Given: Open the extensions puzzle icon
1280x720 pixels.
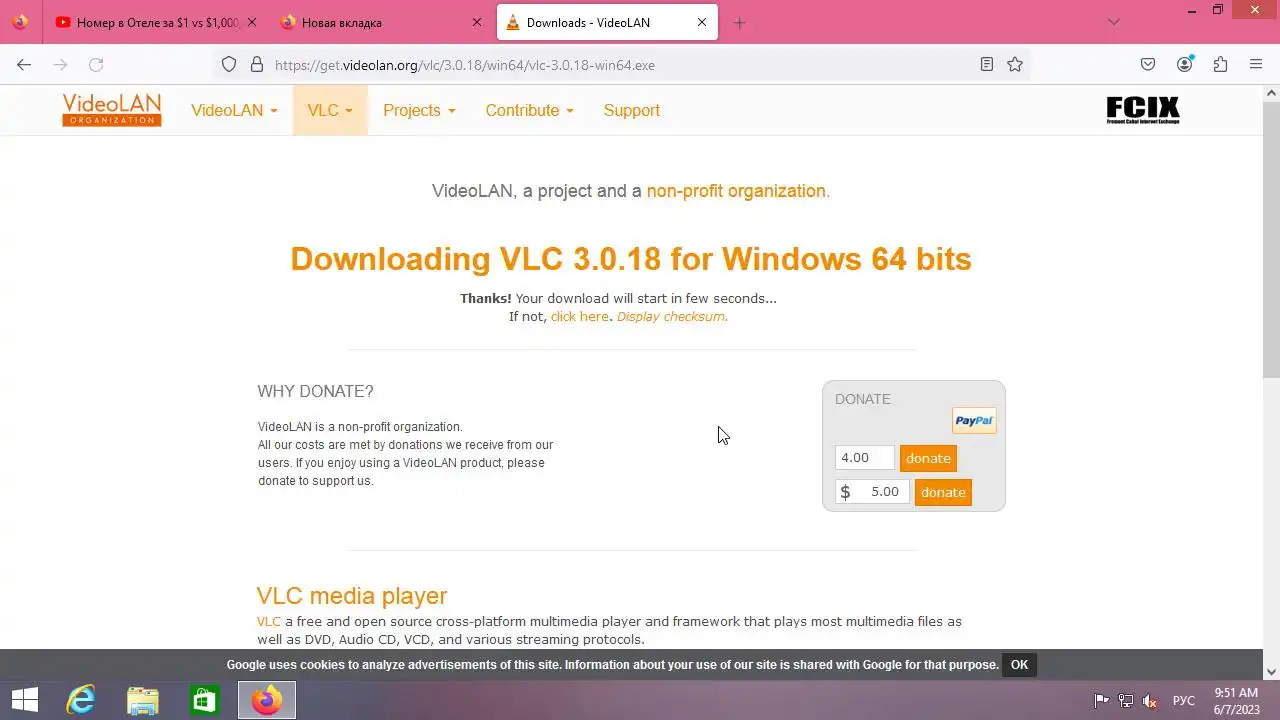Looking at the screenshot, I should point(1220,64).
